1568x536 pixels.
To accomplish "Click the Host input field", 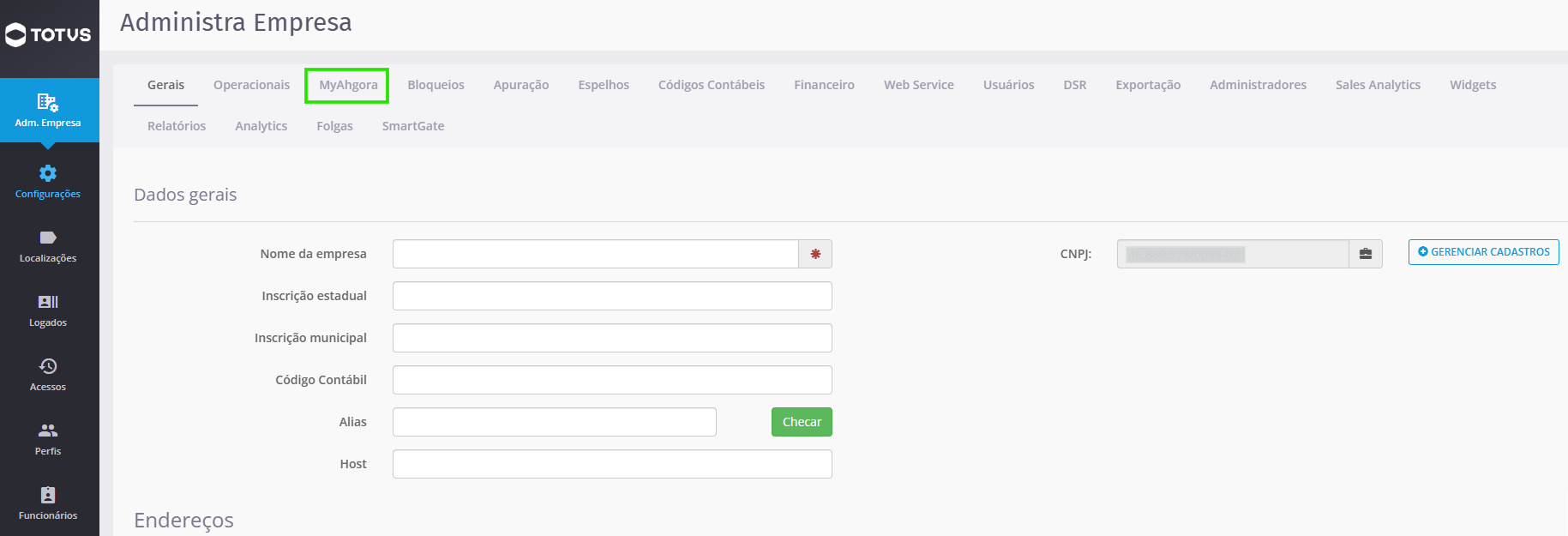I will (612, 464).
